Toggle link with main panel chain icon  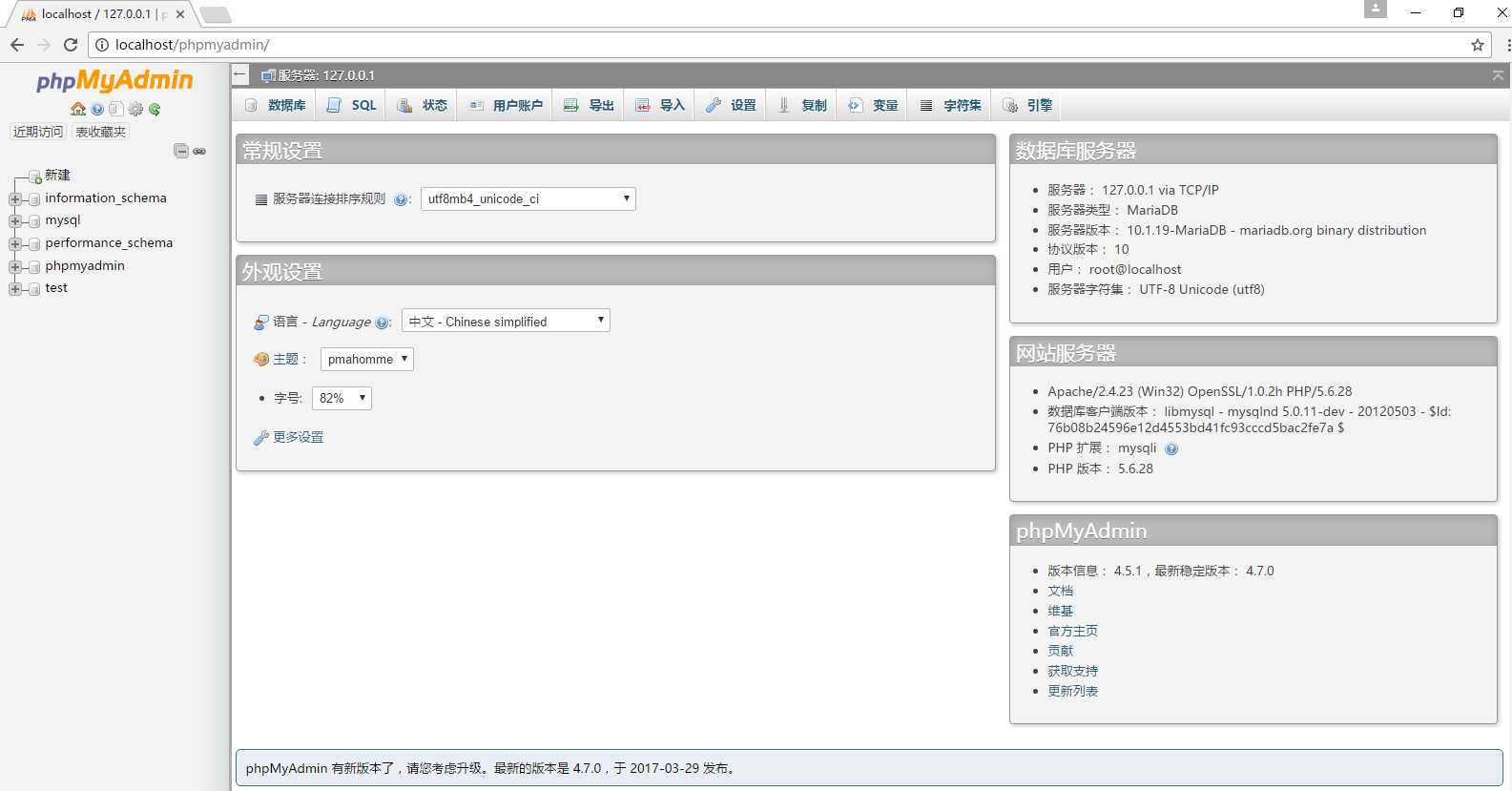[199, 151]
